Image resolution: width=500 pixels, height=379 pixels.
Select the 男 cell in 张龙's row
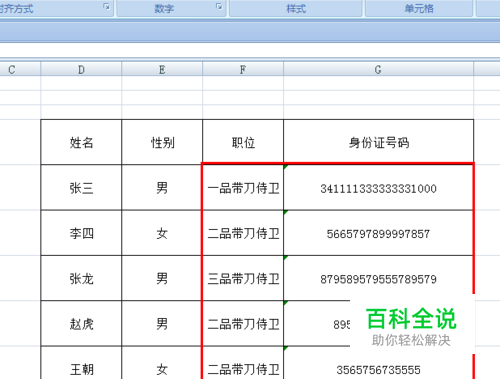[162, 278]
